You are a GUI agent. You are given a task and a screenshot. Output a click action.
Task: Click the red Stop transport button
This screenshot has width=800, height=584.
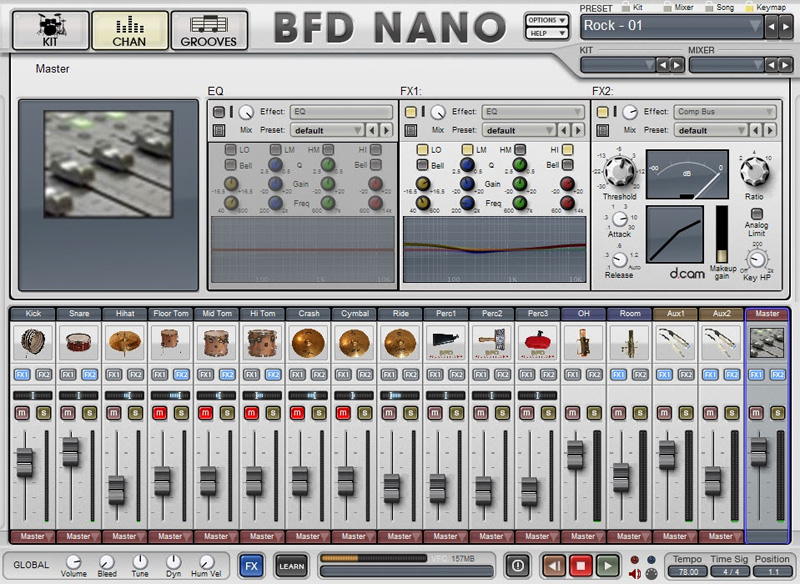click(x=581, y=566)
